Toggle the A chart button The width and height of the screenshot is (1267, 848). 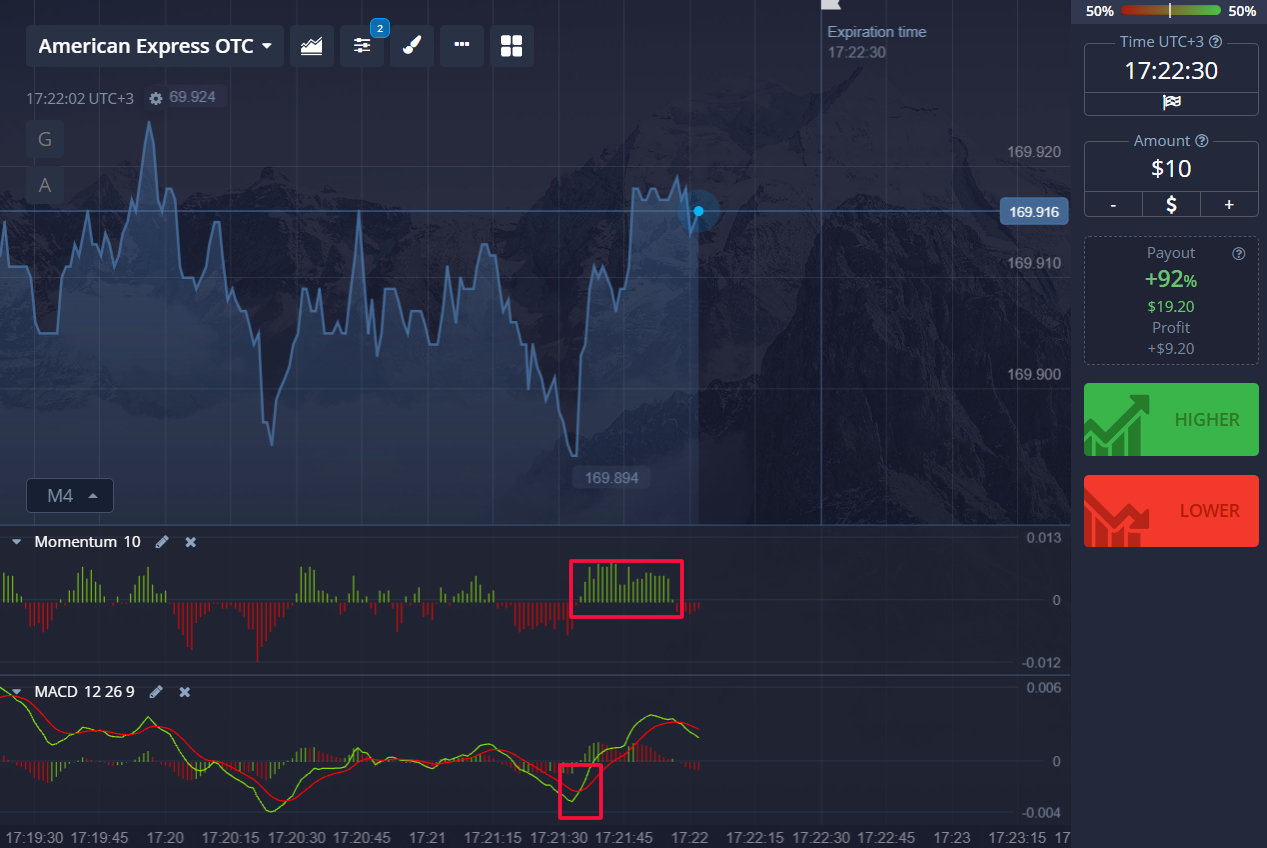pos(45,185)
